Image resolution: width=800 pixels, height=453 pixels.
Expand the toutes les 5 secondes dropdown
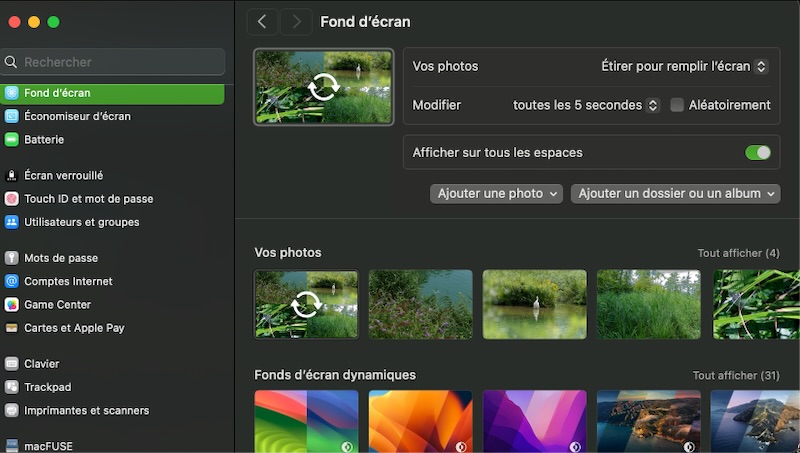(x=585, y=105)
